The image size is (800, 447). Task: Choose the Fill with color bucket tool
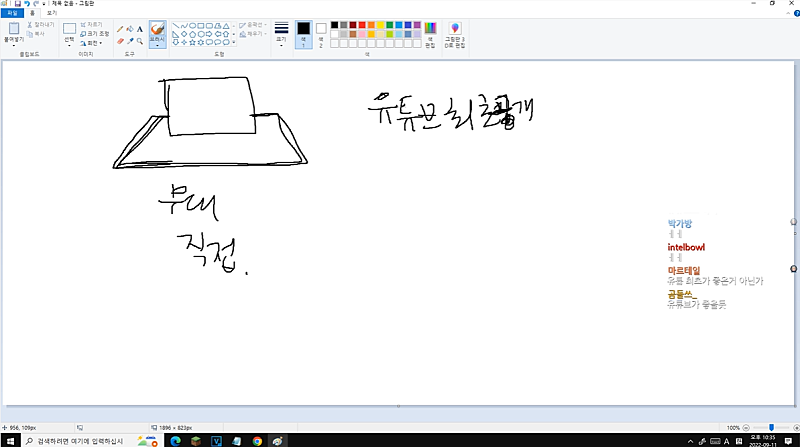[130, 29]
